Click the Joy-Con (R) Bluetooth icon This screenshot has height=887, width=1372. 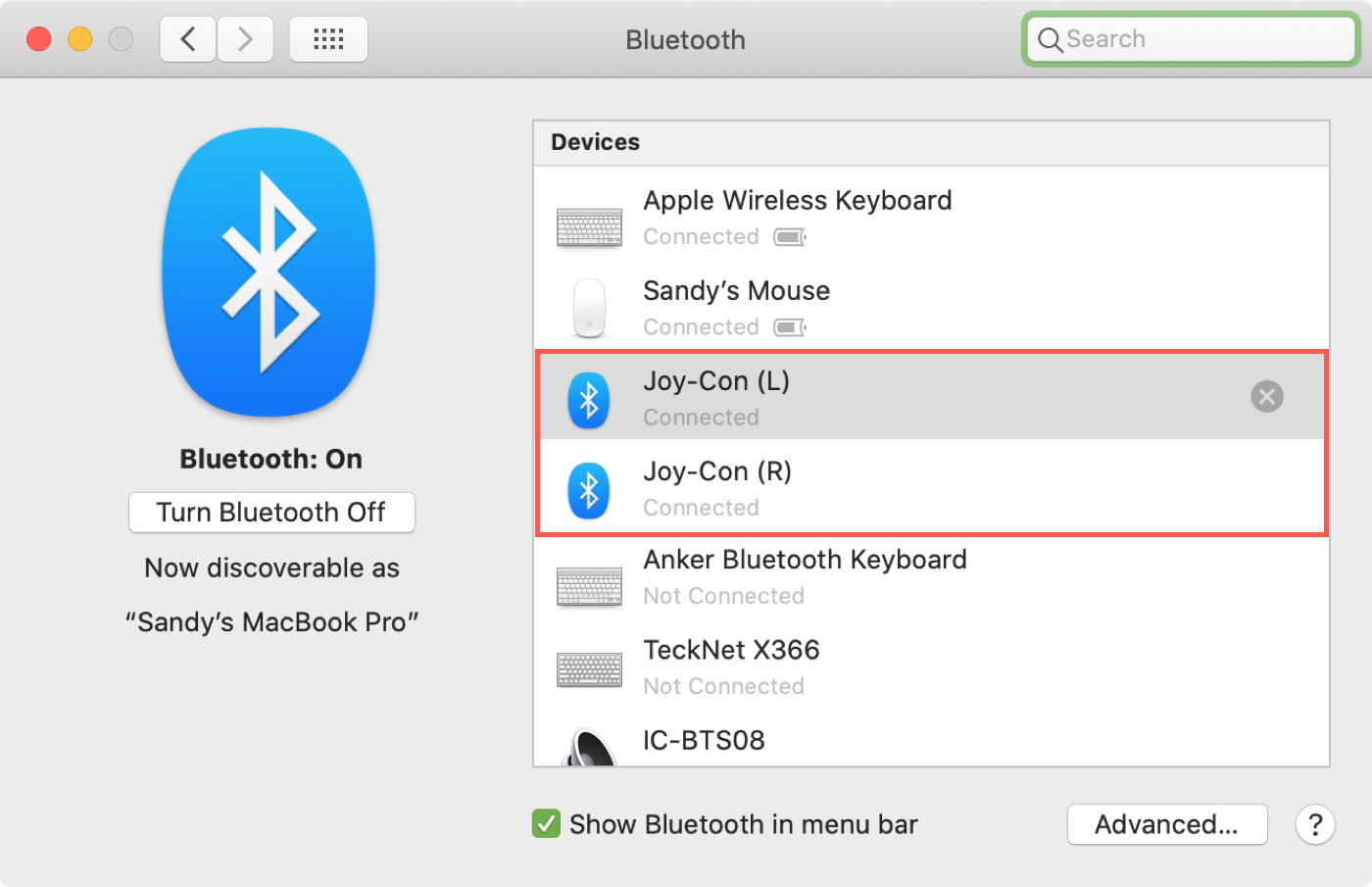pyautogui.click(x=589, y=490)
